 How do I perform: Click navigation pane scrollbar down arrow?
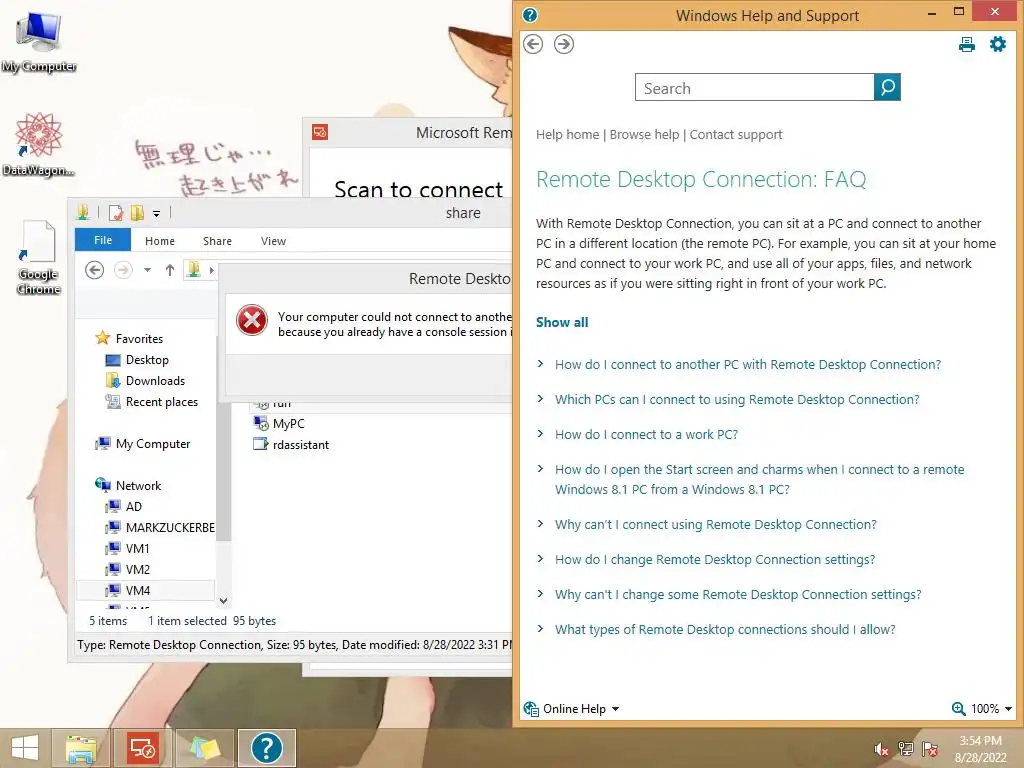(x=223, y=600)
